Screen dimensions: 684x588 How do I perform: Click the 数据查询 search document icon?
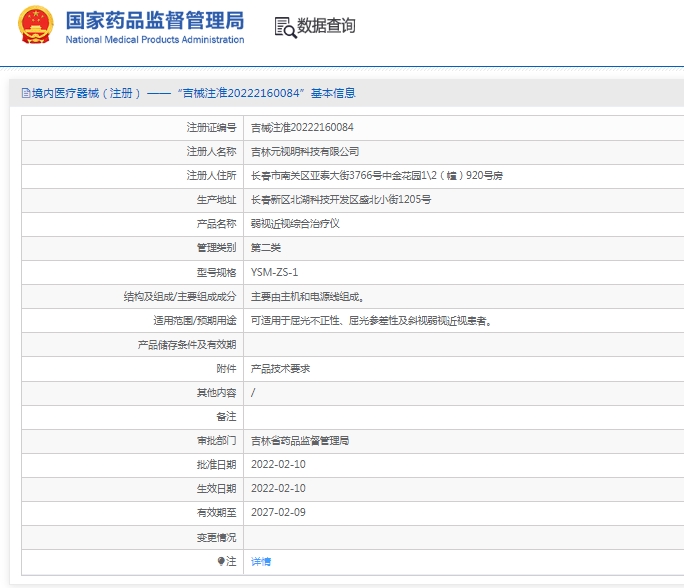pyautogui.click(x=285, y=27)
